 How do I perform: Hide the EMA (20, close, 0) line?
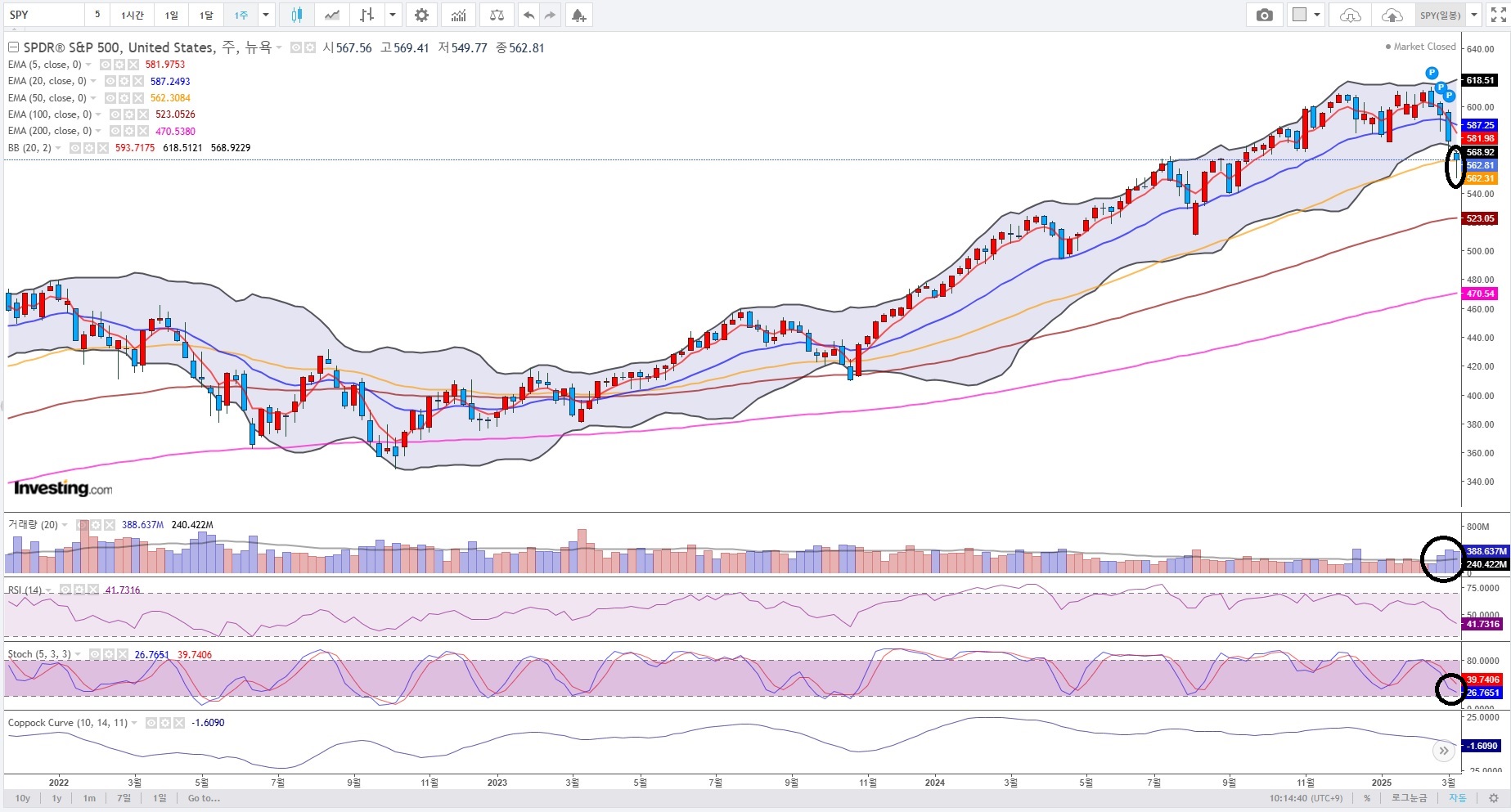click(110, 81)
